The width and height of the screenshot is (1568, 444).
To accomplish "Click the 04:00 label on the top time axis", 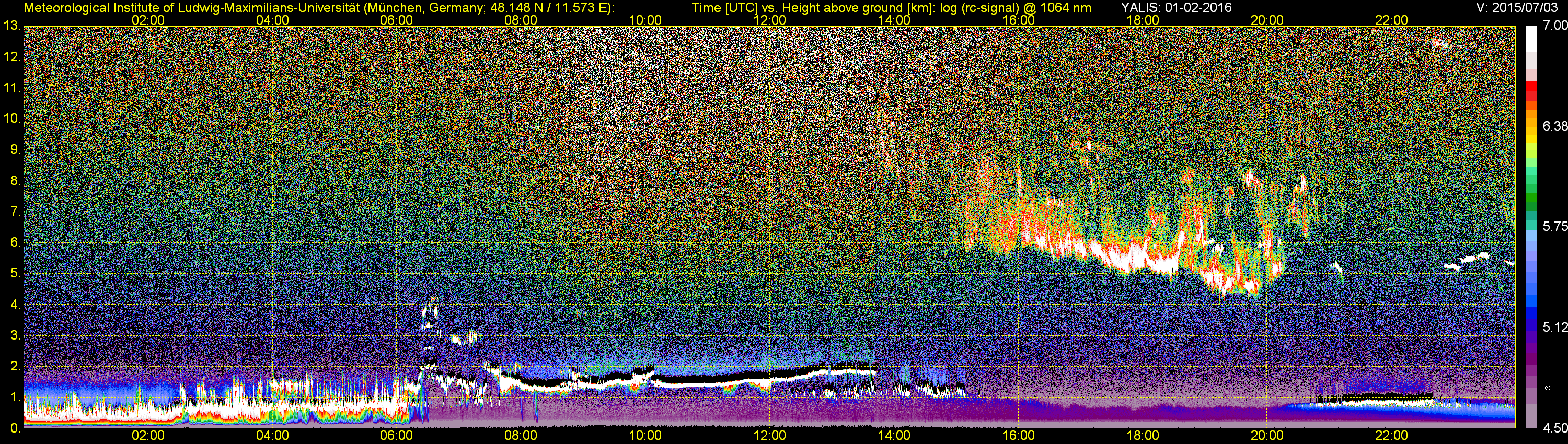I will pyautogui.click(x=272, y=20).
